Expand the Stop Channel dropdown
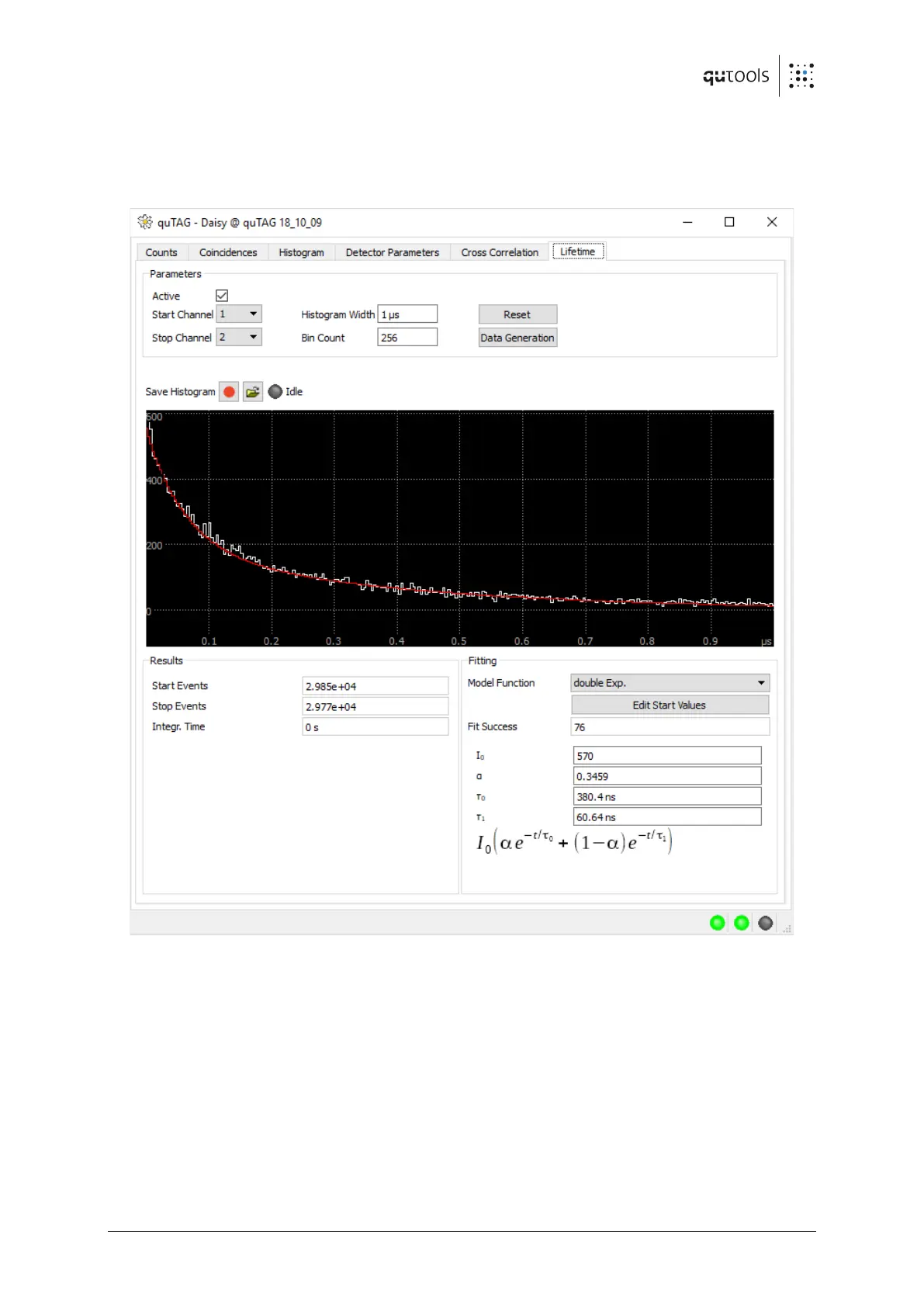Viewport: 924px width, 1307px height. click(239, 338)
